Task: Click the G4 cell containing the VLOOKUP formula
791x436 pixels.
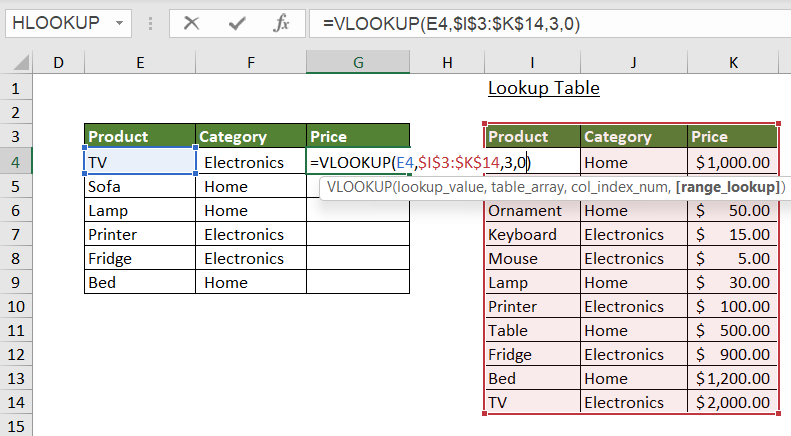Action: (x=358, y=162)
